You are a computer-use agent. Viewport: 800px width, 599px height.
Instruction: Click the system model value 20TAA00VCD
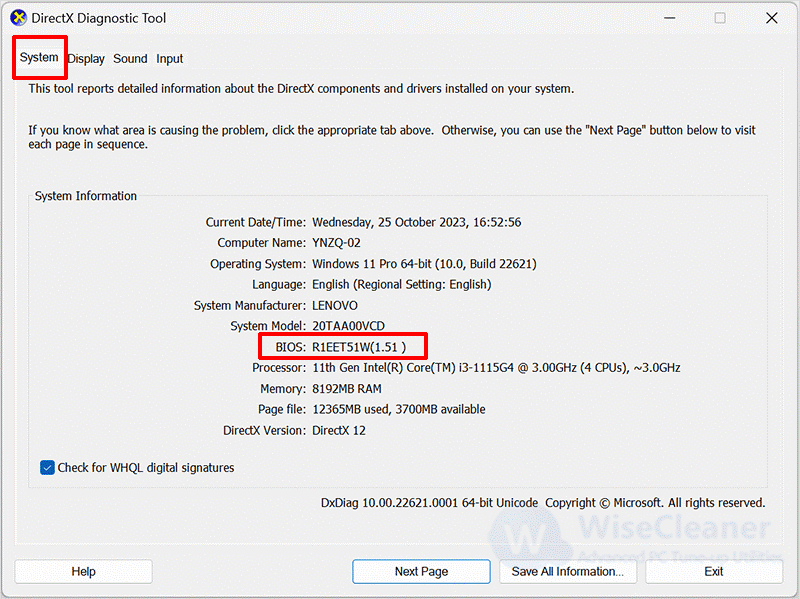coord(348,326)
